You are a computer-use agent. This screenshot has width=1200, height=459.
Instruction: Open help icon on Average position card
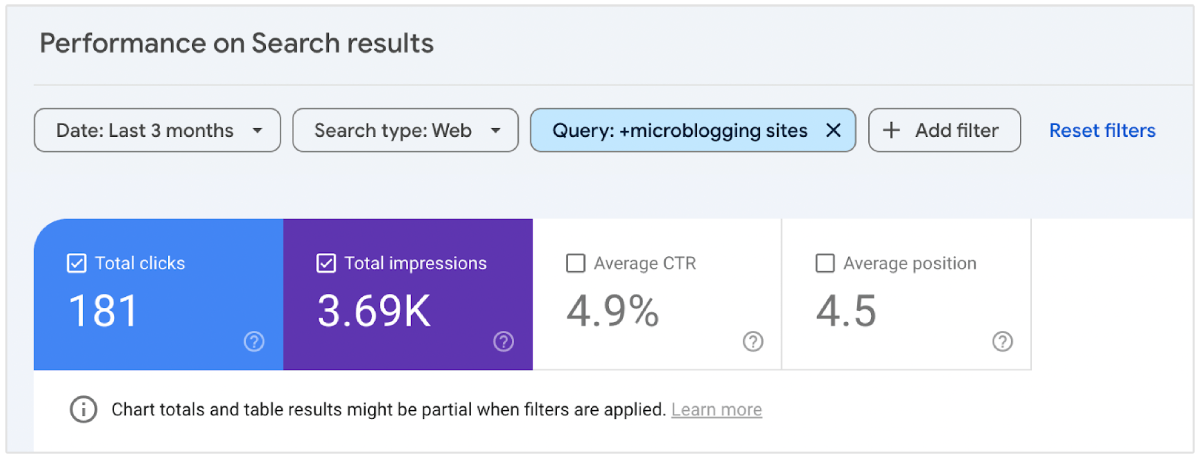tap(1002, 342)
